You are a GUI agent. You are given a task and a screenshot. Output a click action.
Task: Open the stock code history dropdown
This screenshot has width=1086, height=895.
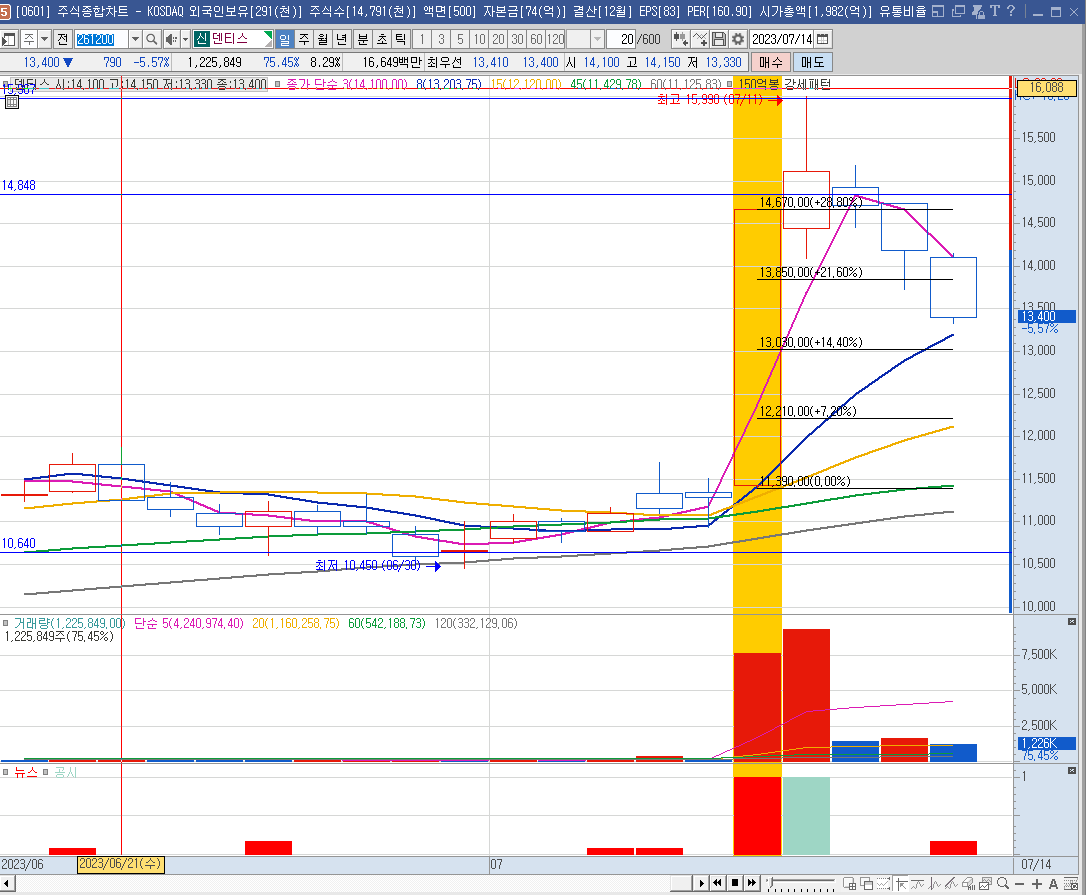point(136,39)
